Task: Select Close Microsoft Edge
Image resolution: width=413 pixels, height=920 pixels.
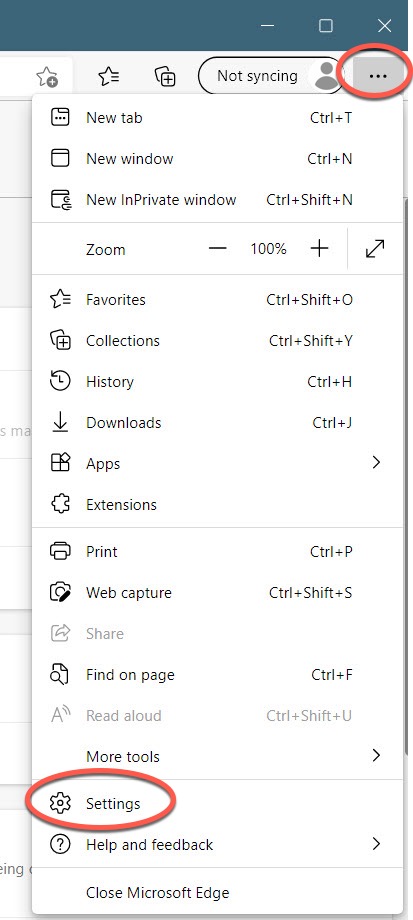Action: point(217,892)
